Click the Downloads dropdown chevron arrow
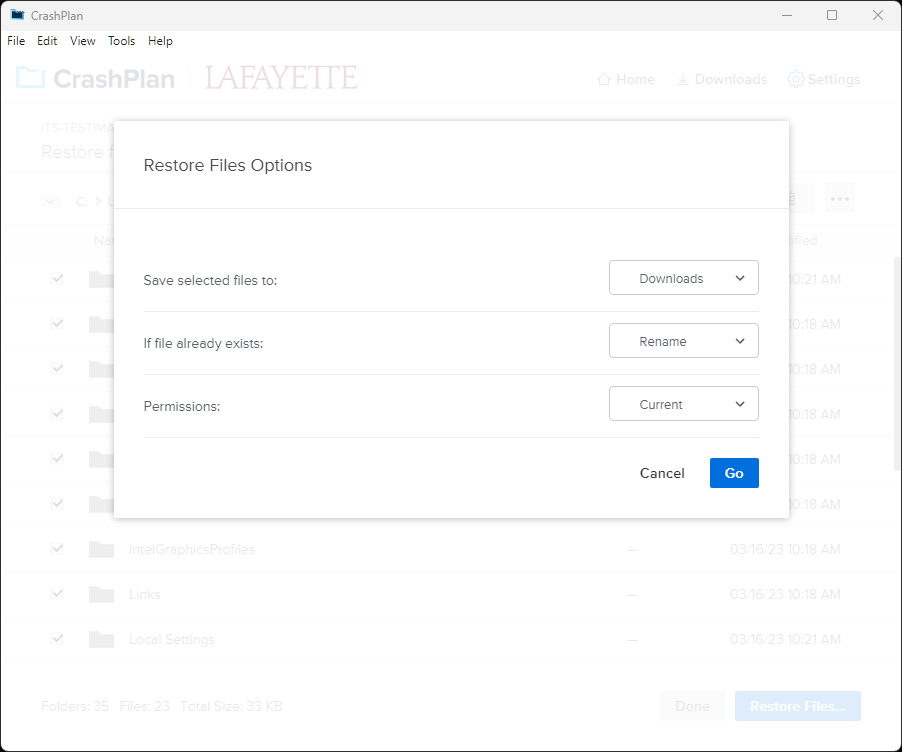The width and height of the screenshot is (902, 752). (x=740, y=278)
